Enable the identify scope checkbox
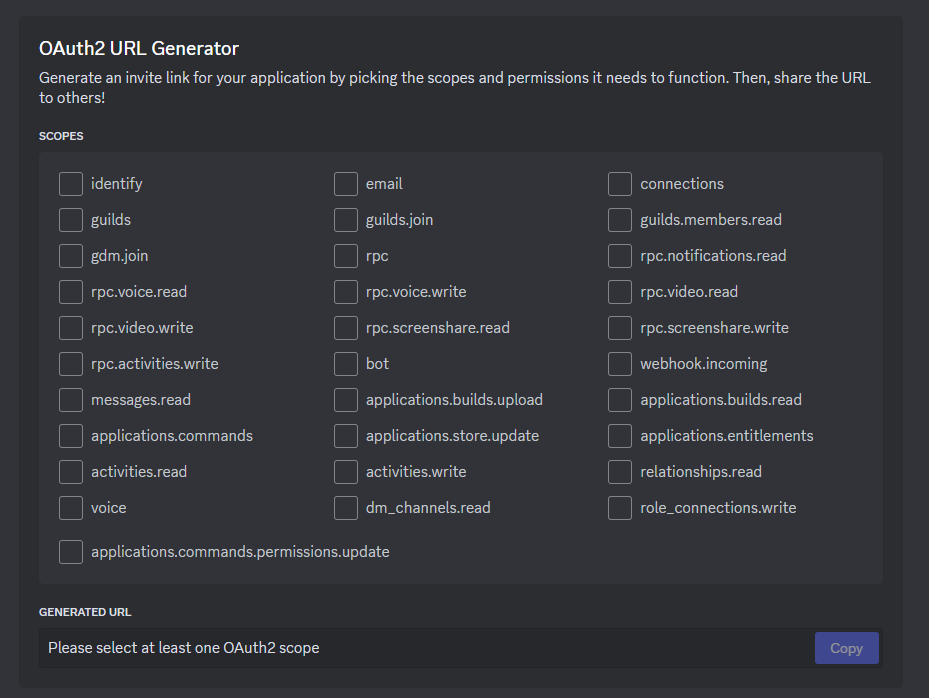Viewport: 929px width, 698px height. tap(71, 184)
